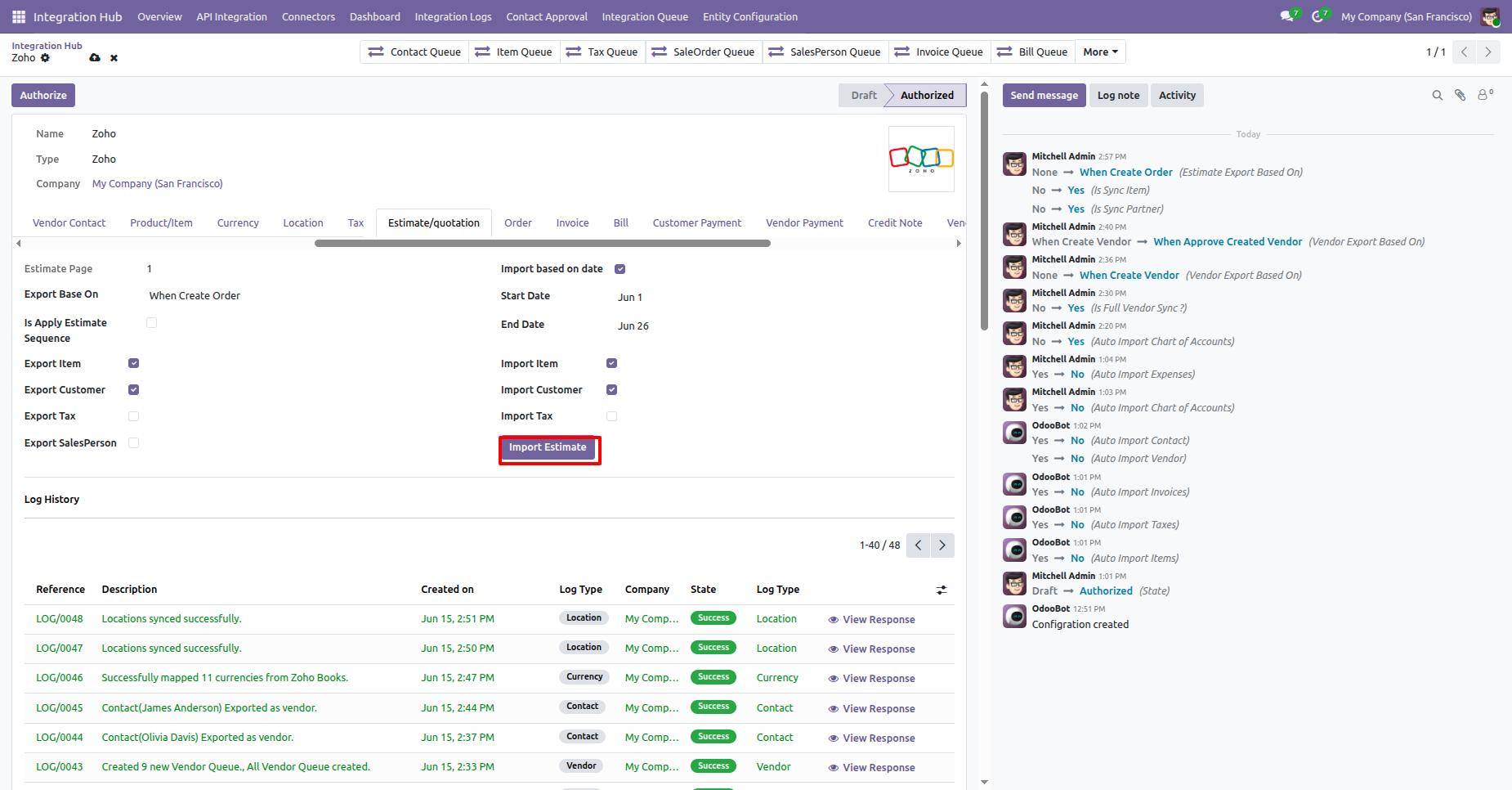Enable the Export SalesPerson checkbox

[133, 443]
